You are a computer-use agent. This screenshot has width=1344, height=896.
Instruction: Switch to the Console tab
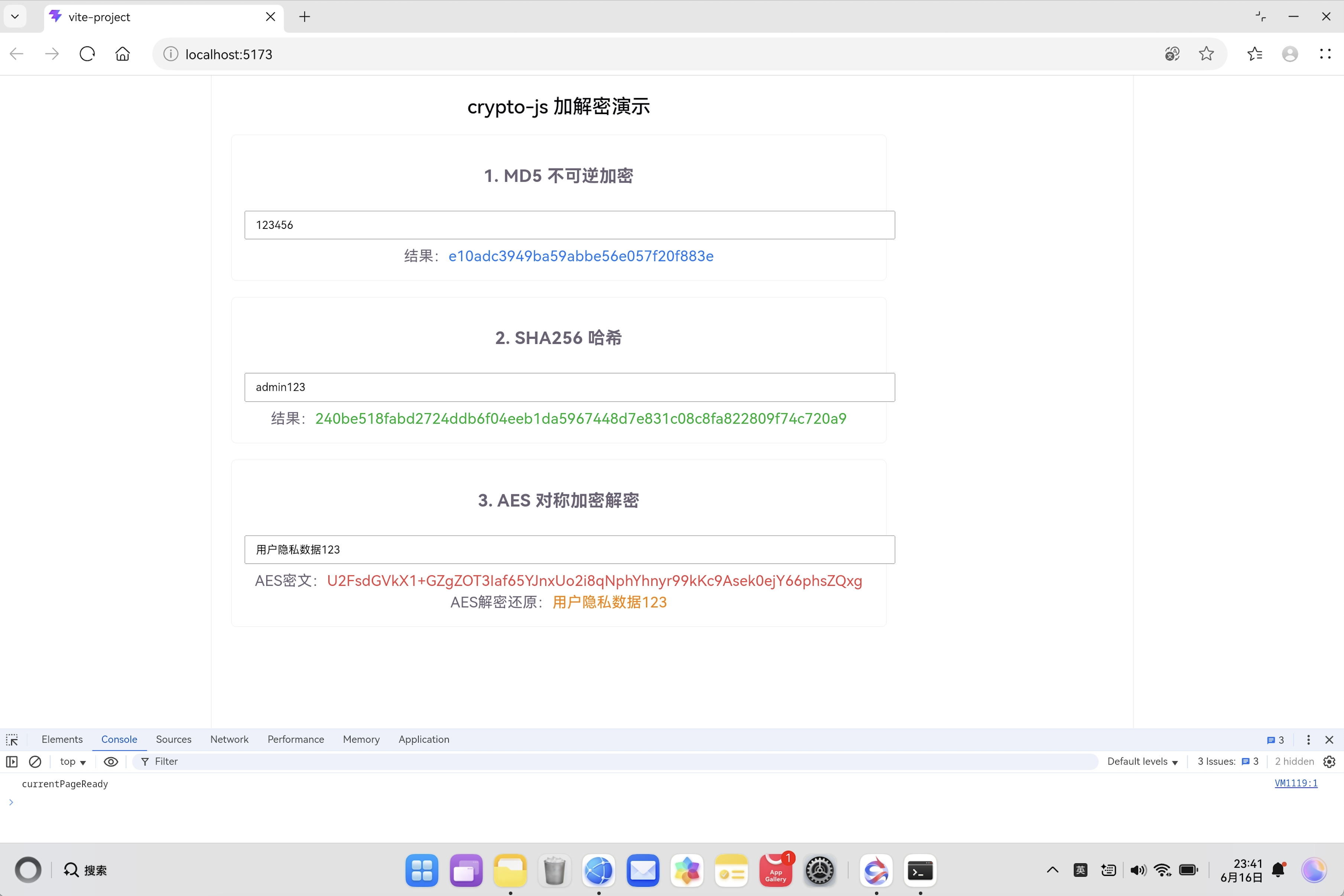tap(119, 740)
